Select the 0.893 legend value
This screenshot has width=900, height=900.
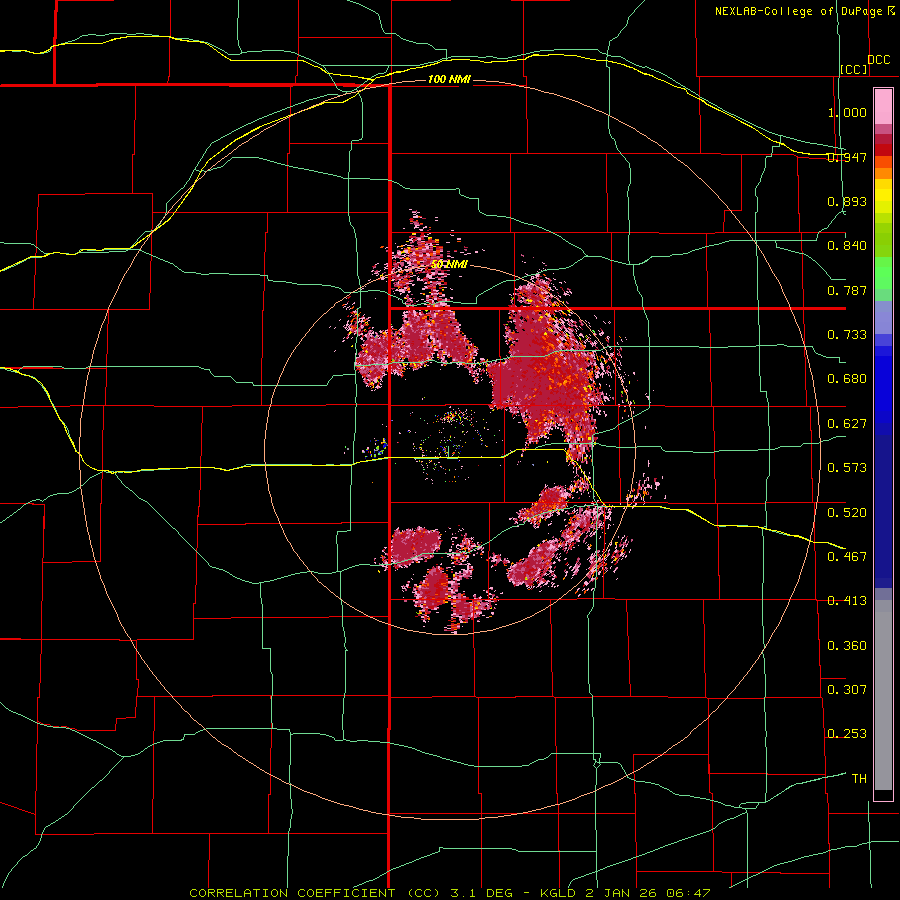point(847,201)
